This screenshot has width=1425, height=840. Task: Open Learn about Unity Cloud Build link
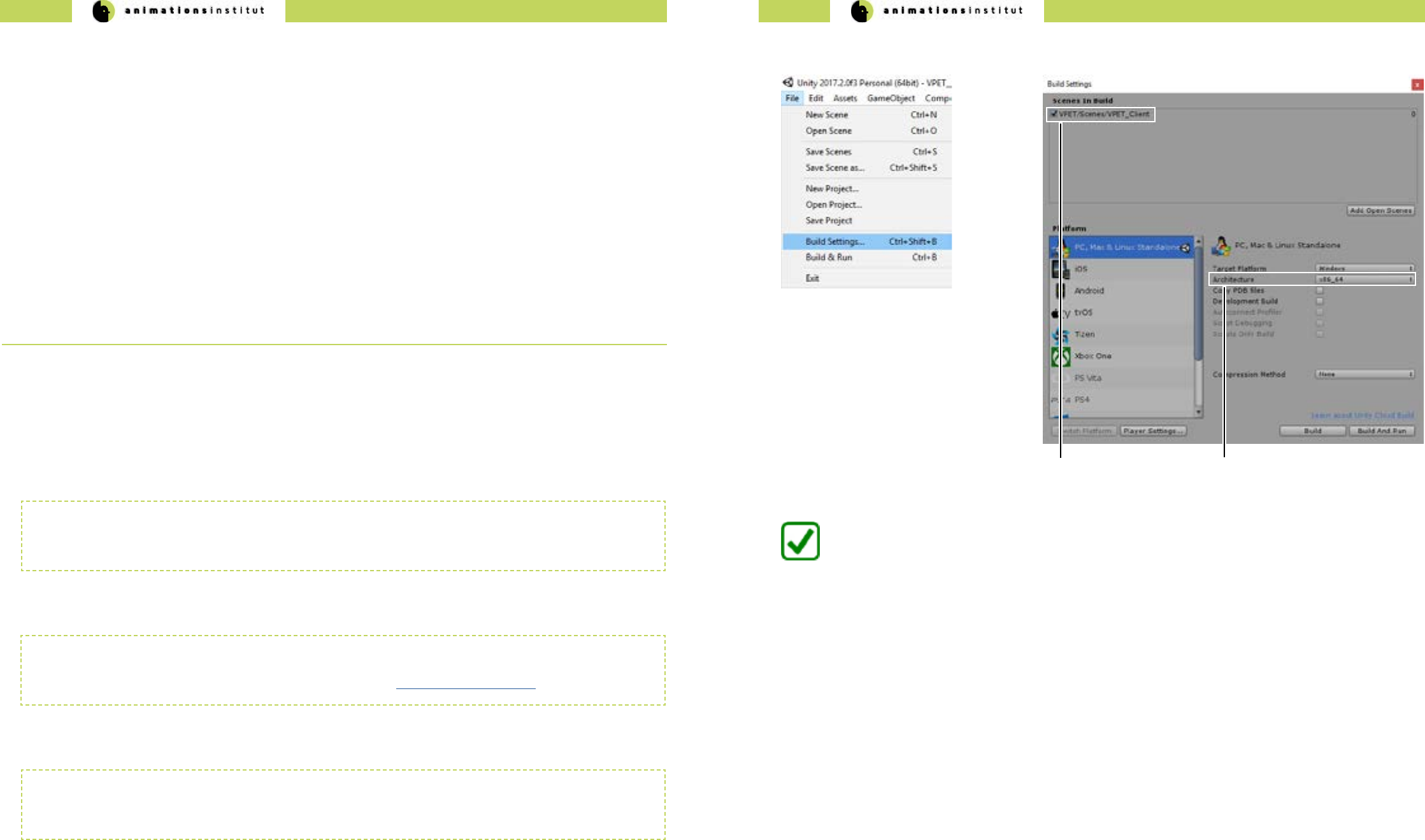pos(1362,415)
